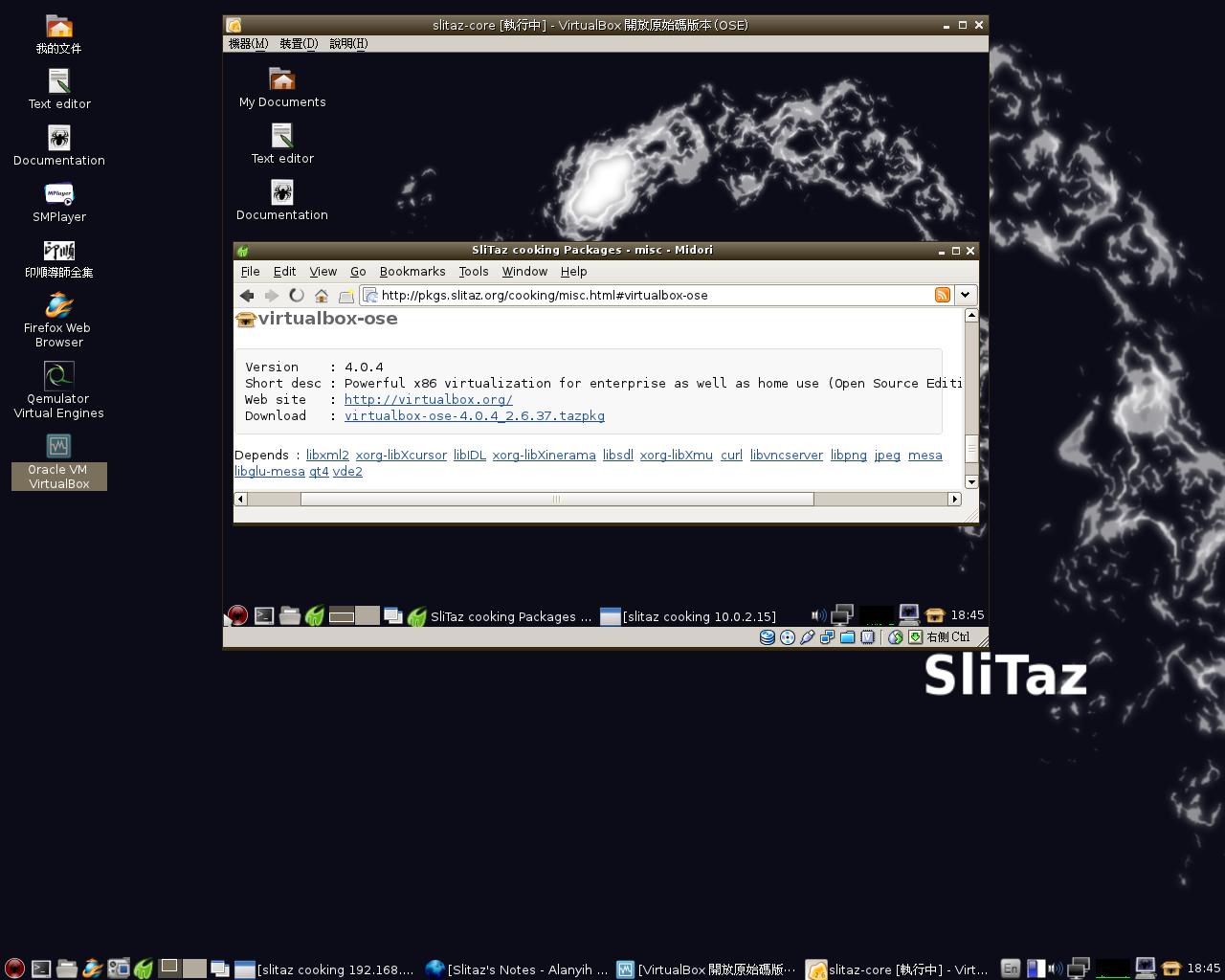Click the new tab icon beside Midori home button

(x=346, y=296)
